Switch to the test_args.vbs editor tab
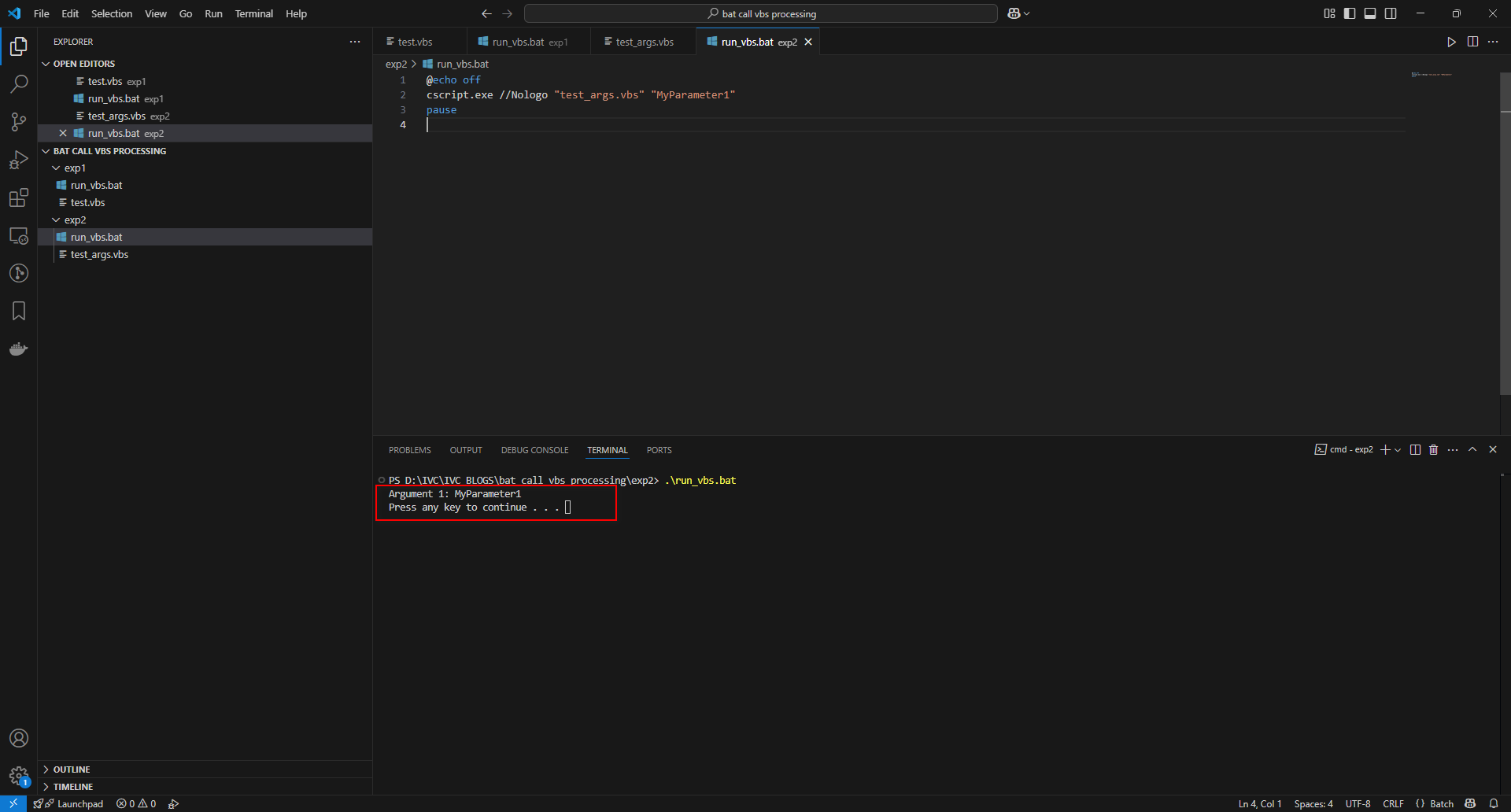The height and width of the screenshot is (812, 1511). pos(644,42)
